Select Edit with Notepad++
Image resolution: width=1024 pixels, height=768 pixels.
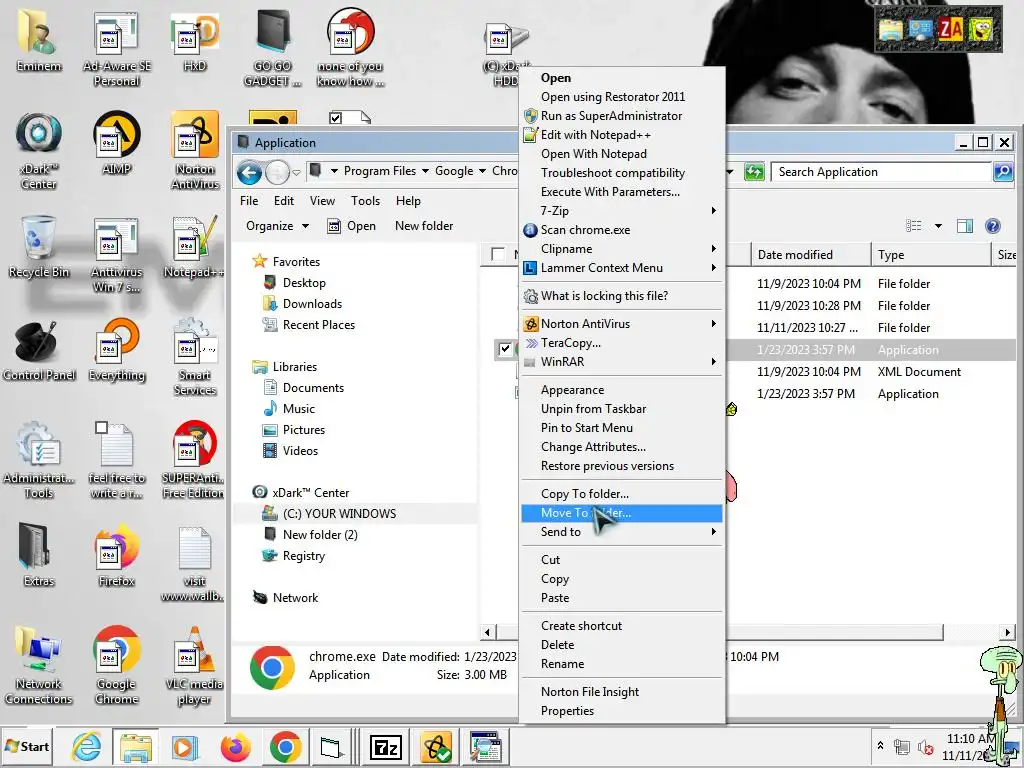click(622, 135)
